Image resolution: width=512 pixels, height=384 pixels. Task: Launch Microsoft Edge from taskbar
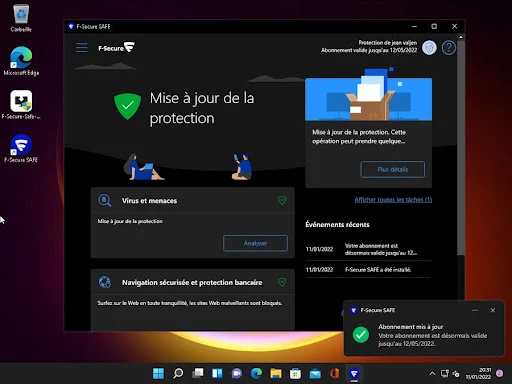(x=256, y=373)
